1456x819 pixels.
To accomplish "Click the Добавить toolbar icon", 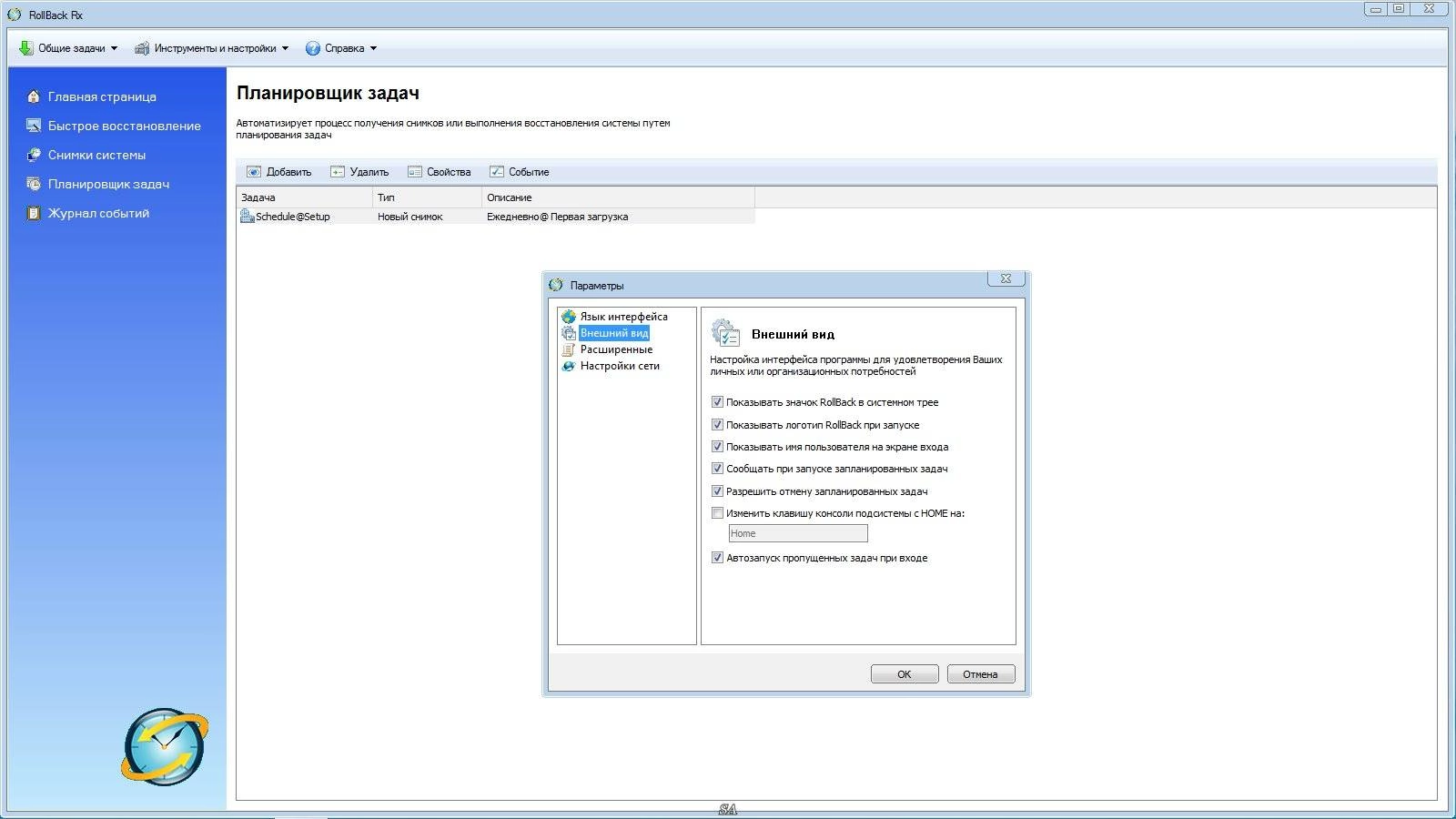I will pos(254,172).
